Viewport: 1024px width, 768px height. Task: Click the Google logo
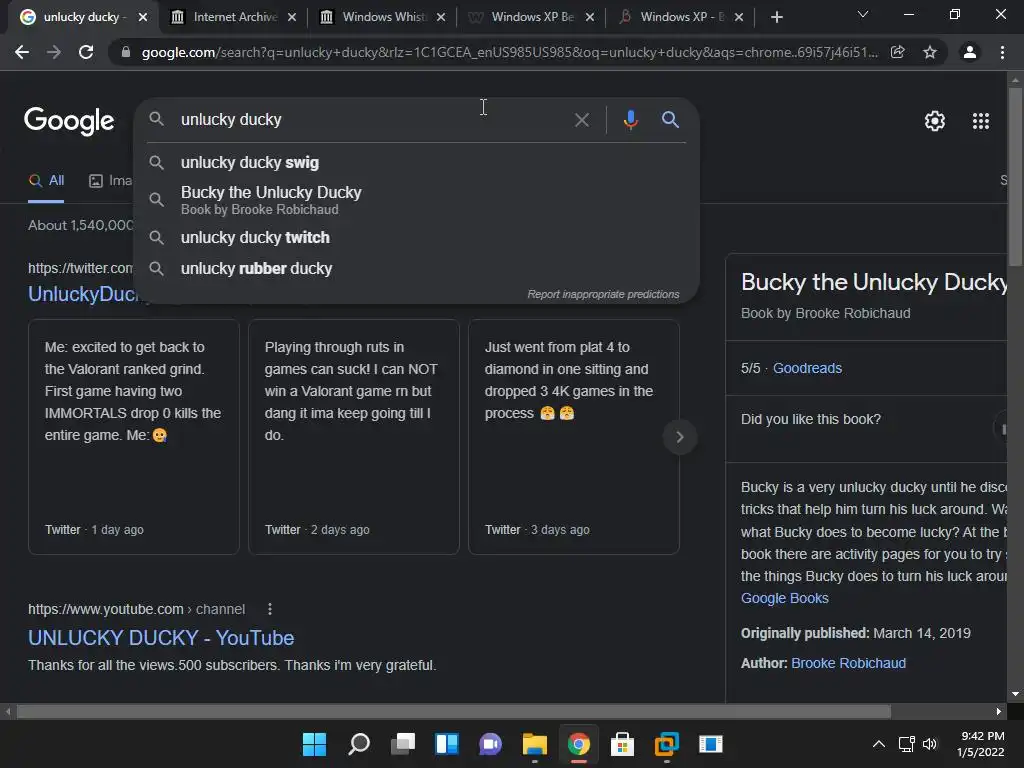click(x=69, y=121)
